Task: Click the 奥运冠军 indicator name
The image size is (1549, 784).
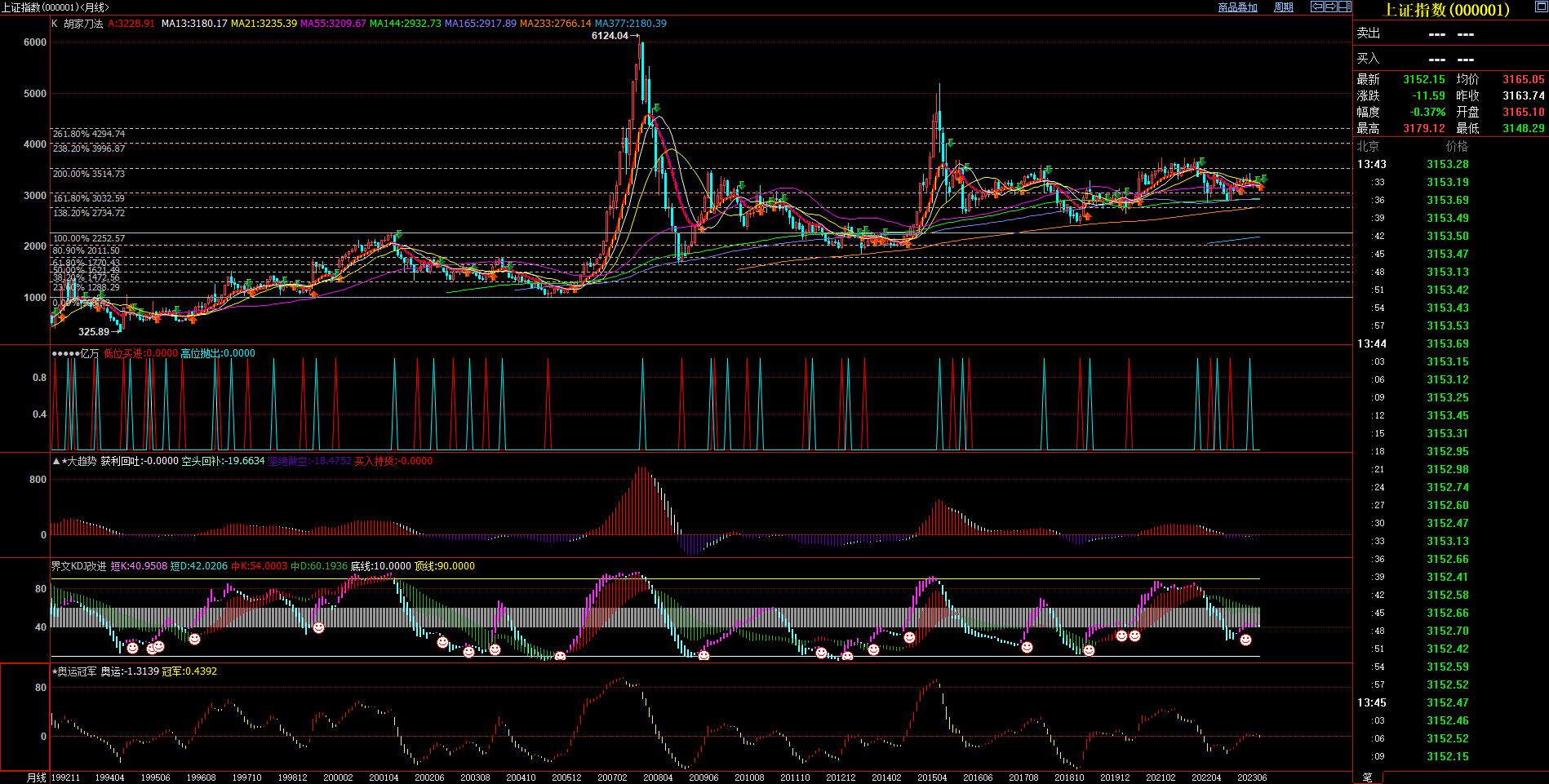Action: [77, 671]
